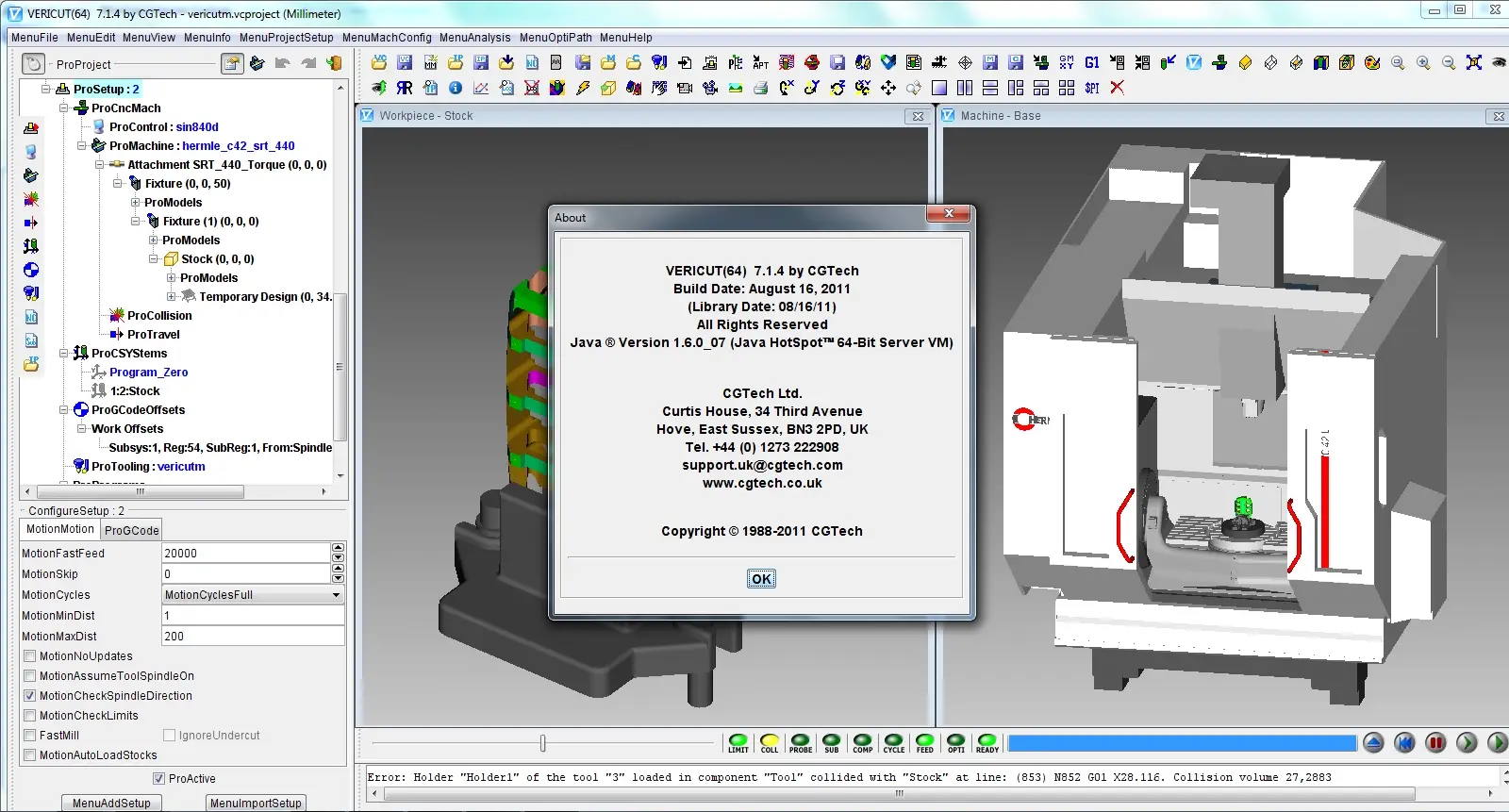Toggle MotionAssumeToolSpindleOn checkbox
Screen dimensions: 1509x812
pos(30,676)
